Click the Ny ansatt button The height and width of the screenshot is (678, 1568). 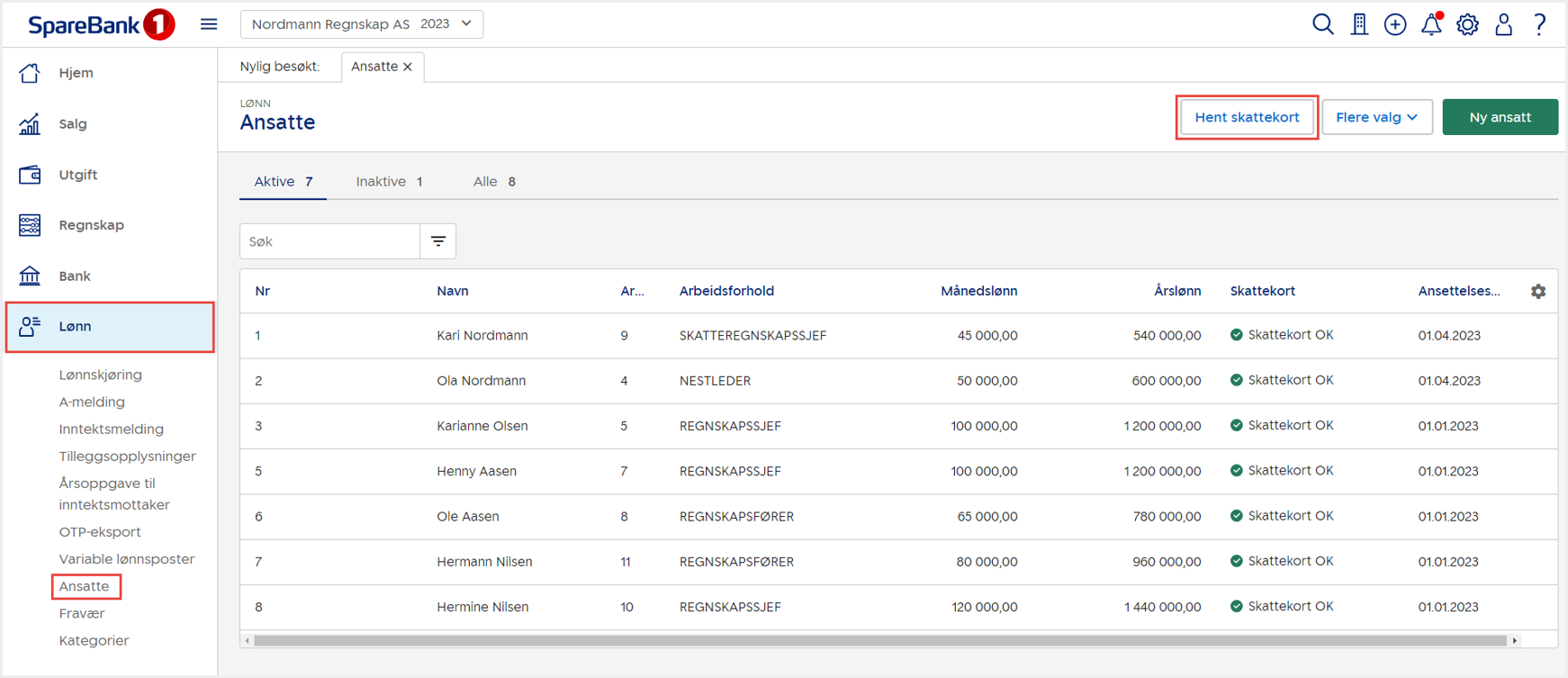pyautogui.click(x=1500, y=117)
